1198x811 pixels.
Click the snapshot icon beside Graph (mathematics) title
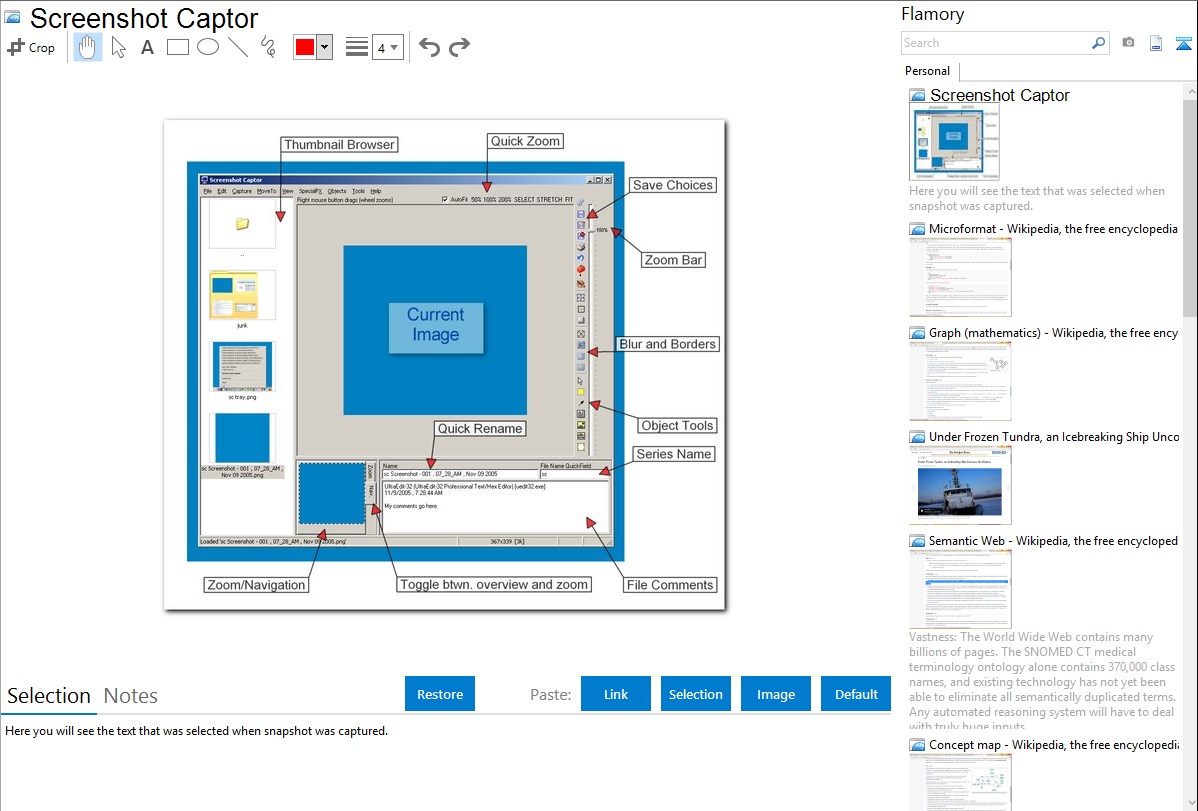click(x=918, y=333)
